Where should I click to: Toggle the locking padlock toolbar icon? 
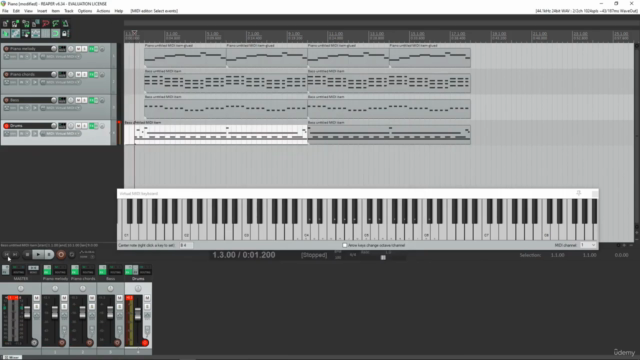[65, 33]
